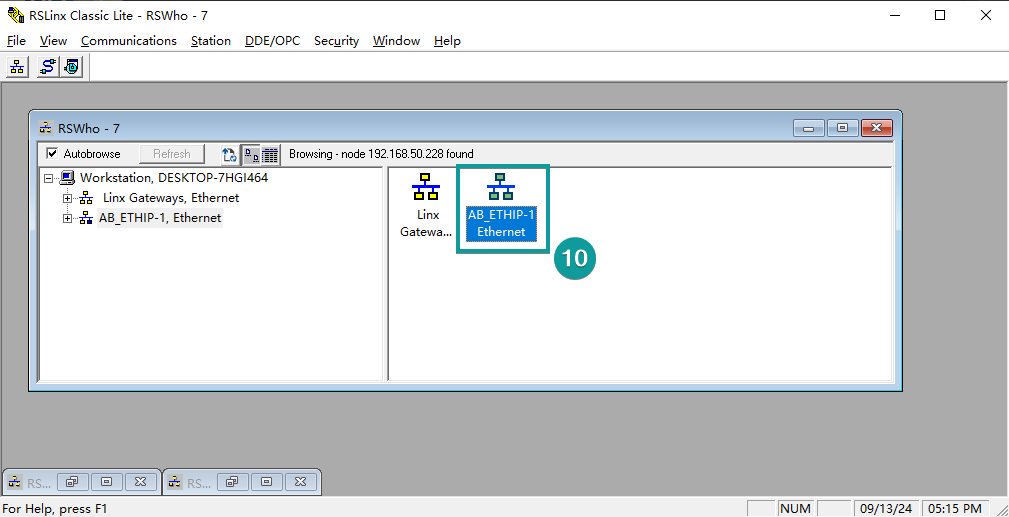Image resolution: width=1009 pixels, height=517 pixels.
Task: Expand the AB_ETHIP-1, Ethernet node
Action: pos(68,218)
